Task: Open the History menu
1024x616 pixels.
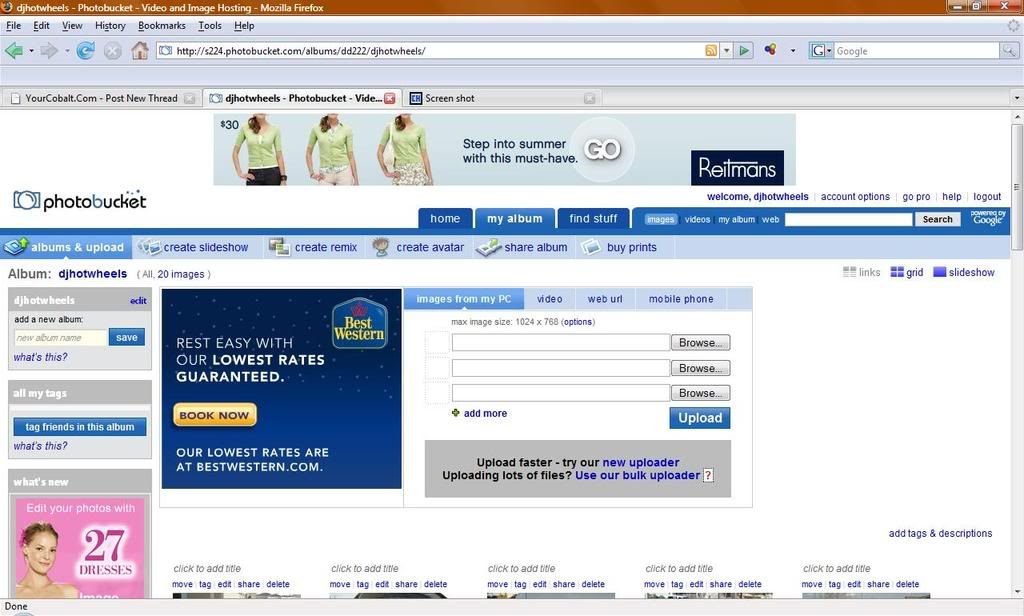Action: tap(110, 25)
